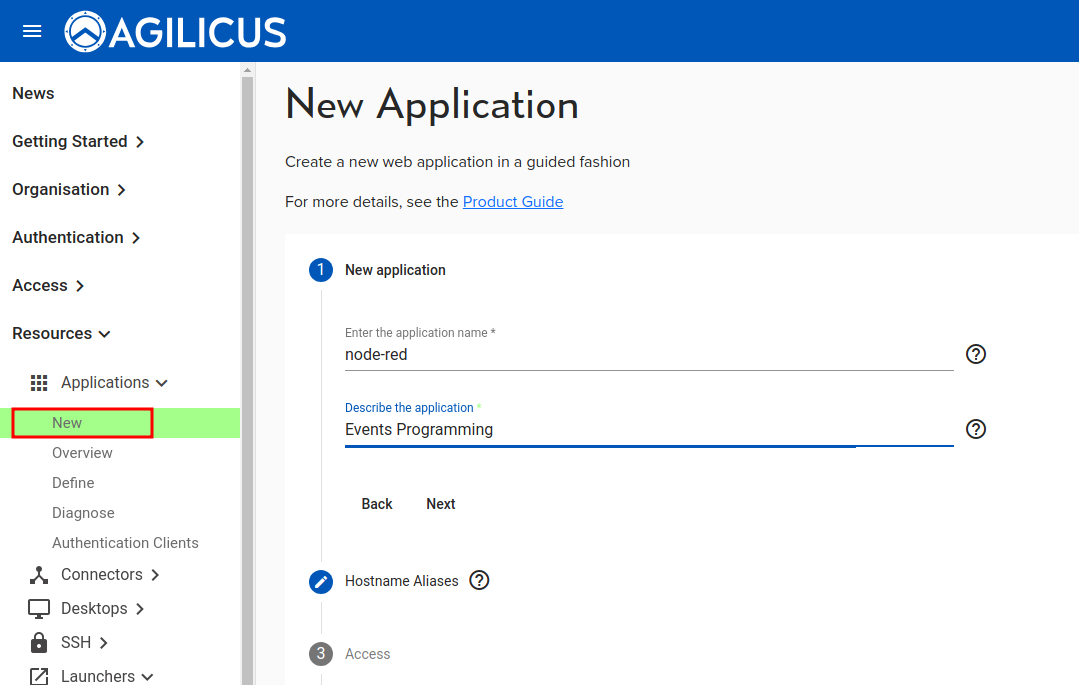Viewport: 1079px width, 685px height.
Task: Click the step 1 New application circle
Action: point(321,270)
